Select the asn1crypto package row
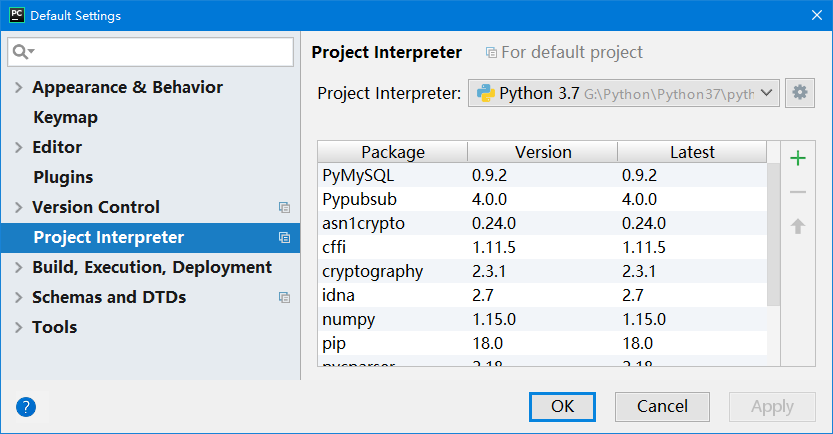Screen dimensions: 833x434 [x=542, y=223]
